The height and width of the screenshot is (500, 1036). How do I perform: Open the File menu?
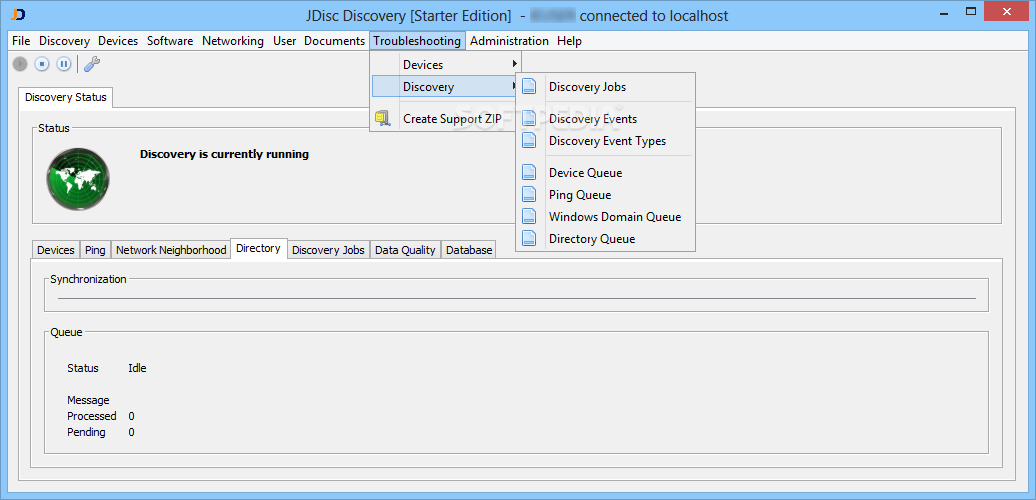pyautogui.click(x=21, y=41)
